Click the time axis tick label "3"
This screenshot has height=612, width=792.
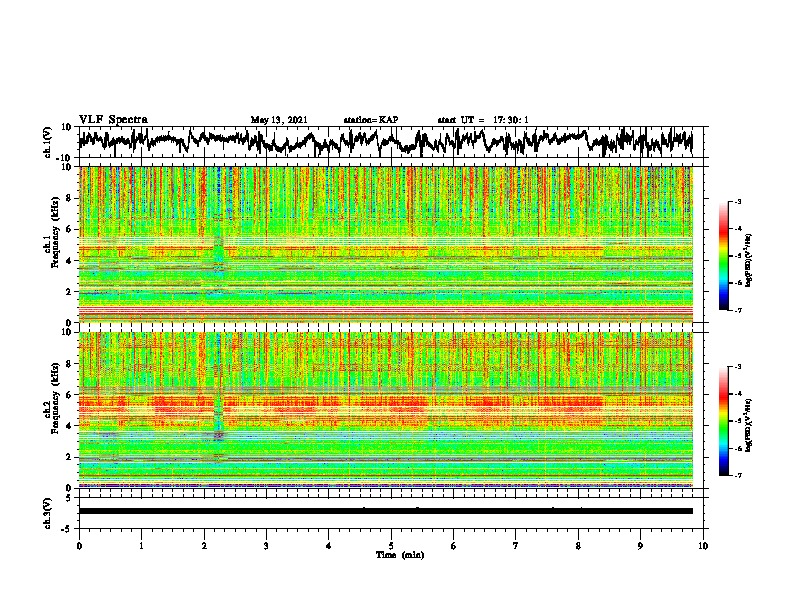pyautogui.click(x=266, y=546)
